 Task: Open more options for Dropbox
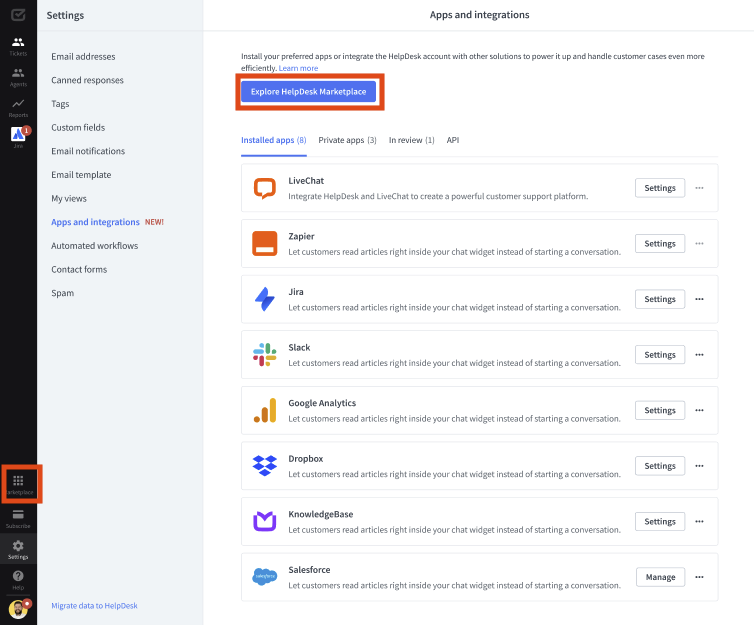(699, 465)
